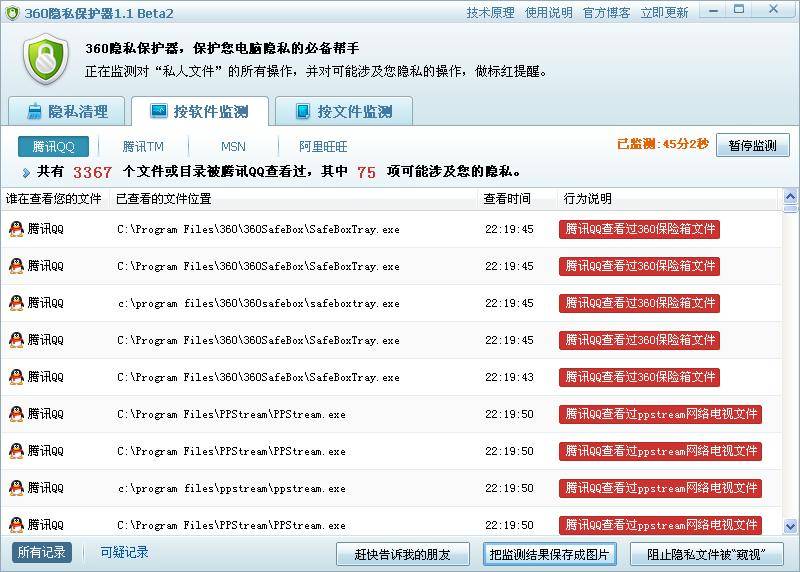Click QQ penguin icon in lowercase safeboxtray.exe row
The width and height of the screenshot is (800, 572).
(16, 303)
